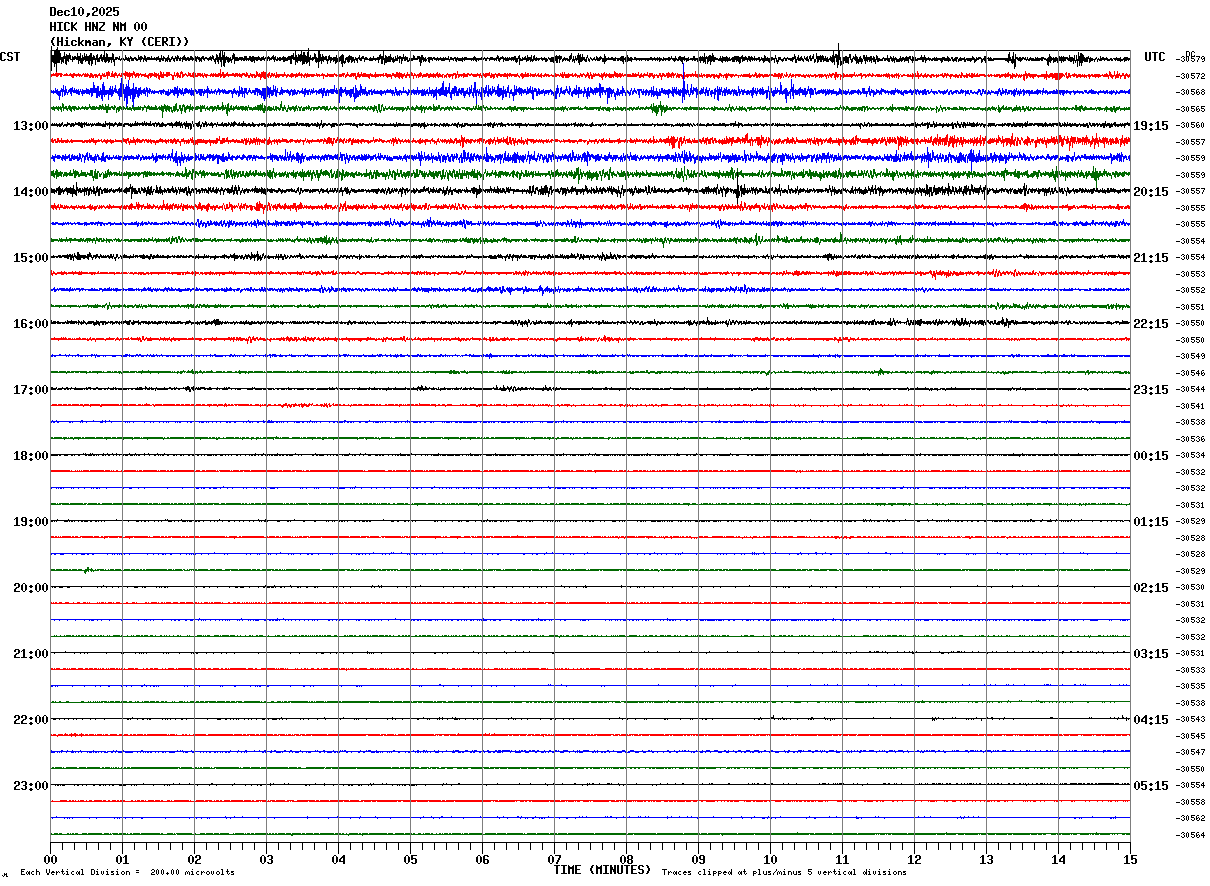The height and width of the screenshot is (886, 1210).
Task: Click the DC offset value -30564
Action: point(1191,835)
